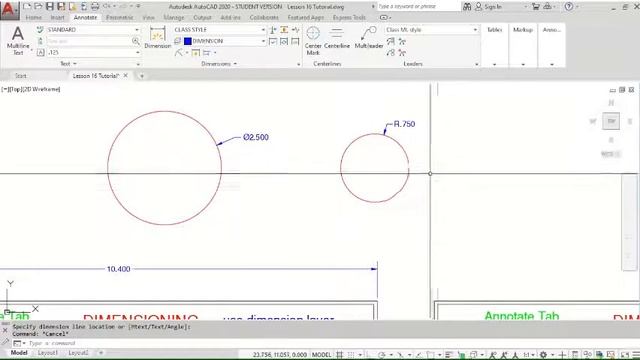The height and width of the screenshot is (360, 640).
Task: Switch to the Parametric ribbon tab
Action: [x=120, y=18]
